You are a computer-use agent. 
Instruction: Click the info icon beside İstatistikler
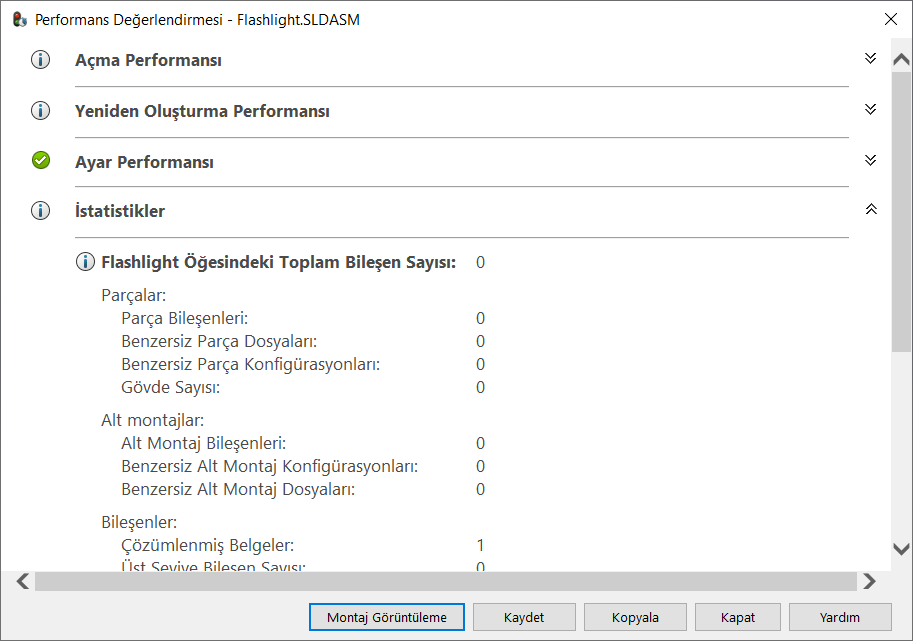pos(41,211)
